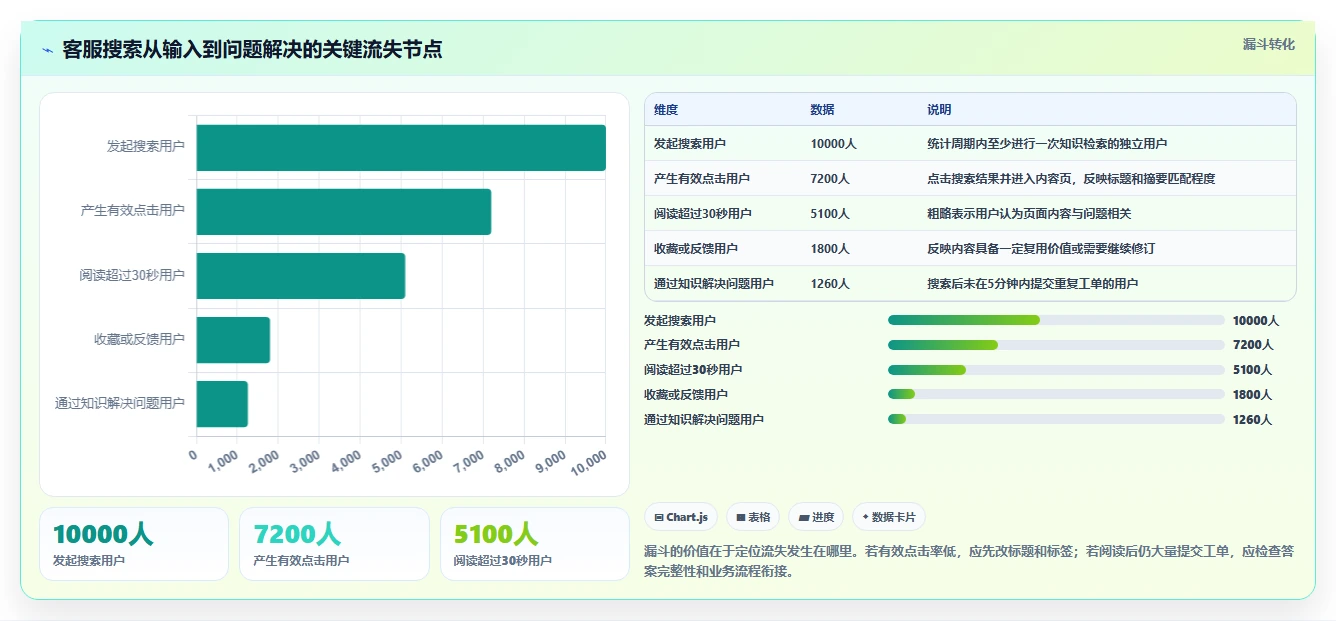Click the 收藏或反馈用户 bar in the chart
This screenshot has width=1336, height=621.
(x=233, y=340)
